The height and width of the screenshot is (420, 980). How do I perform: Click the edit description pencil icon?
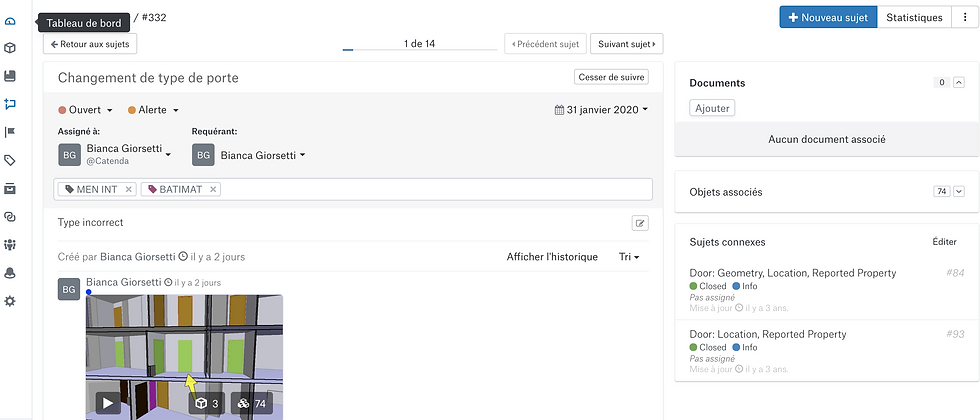(x=640, y=223)
